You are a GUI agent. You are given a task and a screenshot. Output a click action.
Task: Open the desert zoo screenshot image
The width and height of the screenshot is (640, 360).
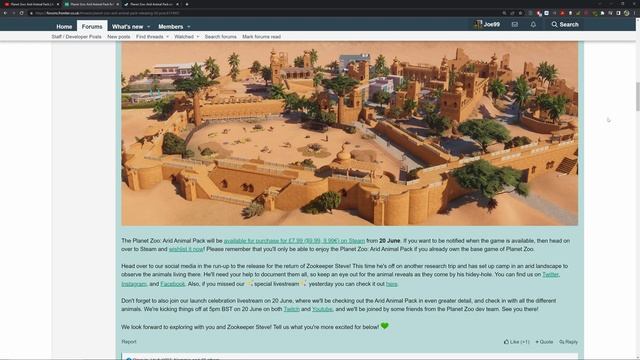click(x=349, y=133)
